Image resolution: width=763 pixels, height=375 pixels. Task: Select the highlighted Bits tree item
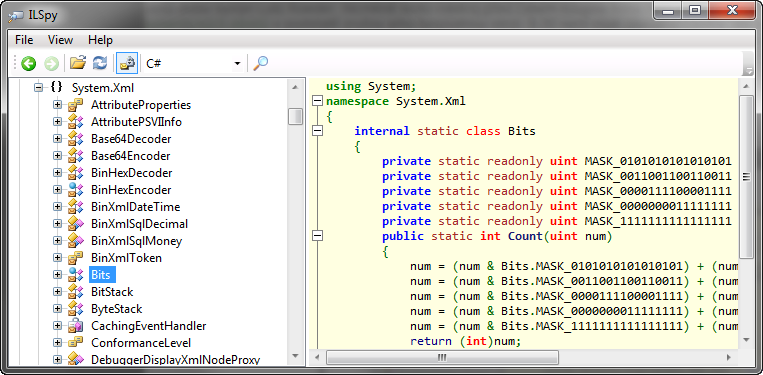coord(101,275)
